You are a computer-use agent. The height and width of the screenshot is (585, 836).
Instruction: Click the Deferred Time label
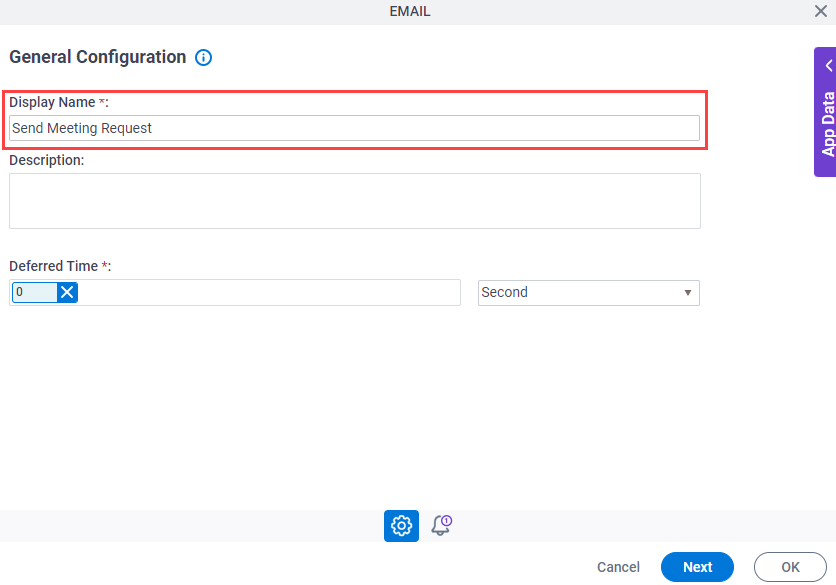54,266
